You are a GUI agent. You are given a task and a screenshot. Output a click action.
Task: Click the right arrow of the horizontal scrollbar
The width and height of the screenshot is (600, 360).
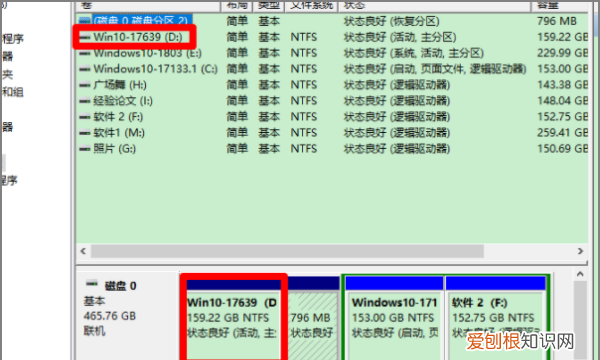[580, 251]
